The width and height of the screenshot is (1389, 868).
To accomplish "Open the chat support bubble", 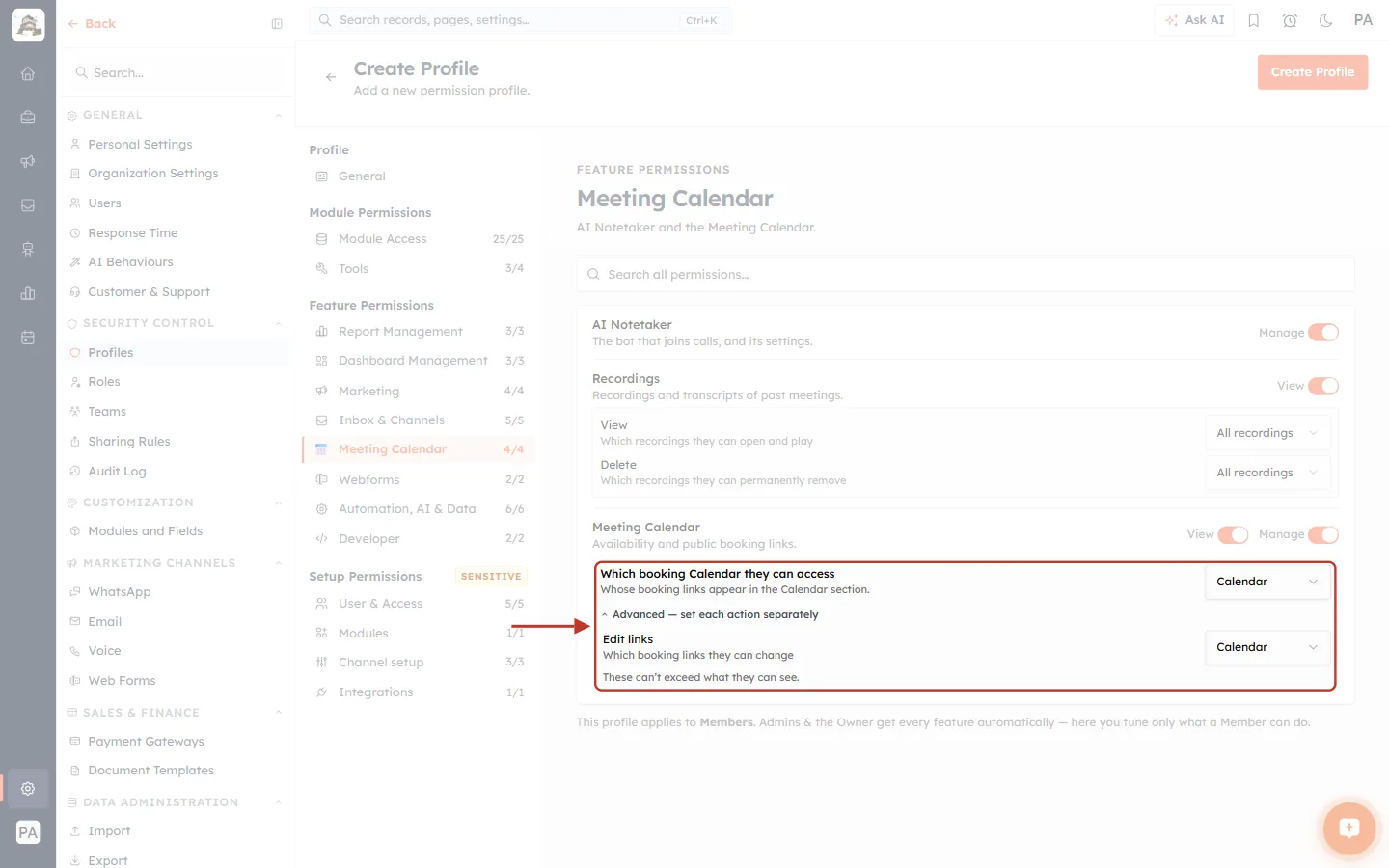I will 1348,827.
